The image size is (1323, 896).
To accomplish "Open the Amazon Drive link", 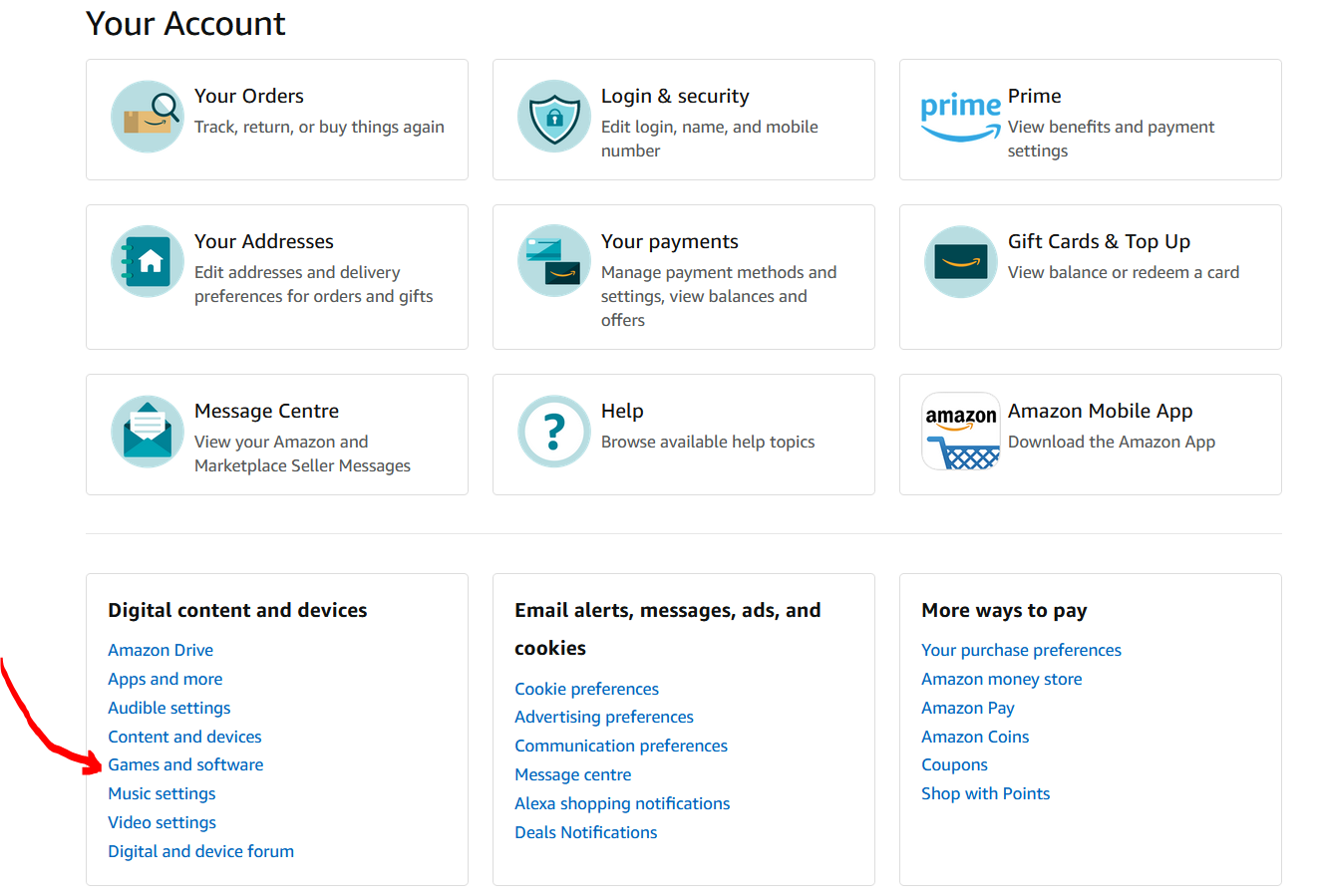I will coord(161,650).
